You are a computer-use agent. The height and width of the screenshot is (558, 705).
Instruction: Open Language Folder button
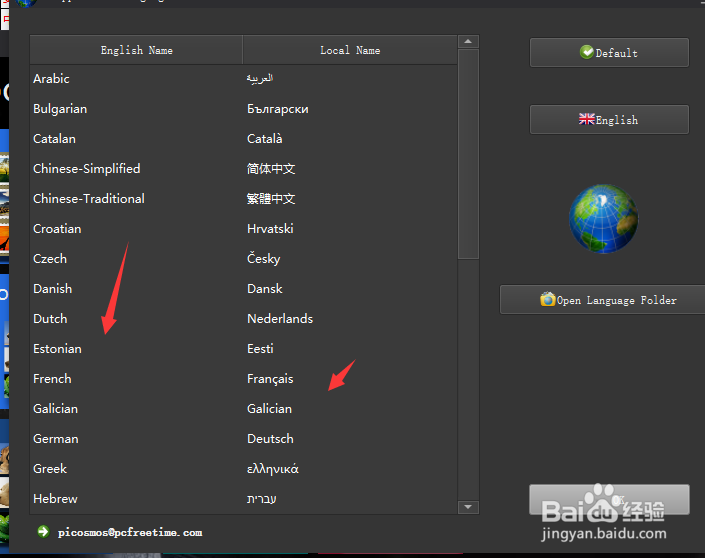click(602, 300)
